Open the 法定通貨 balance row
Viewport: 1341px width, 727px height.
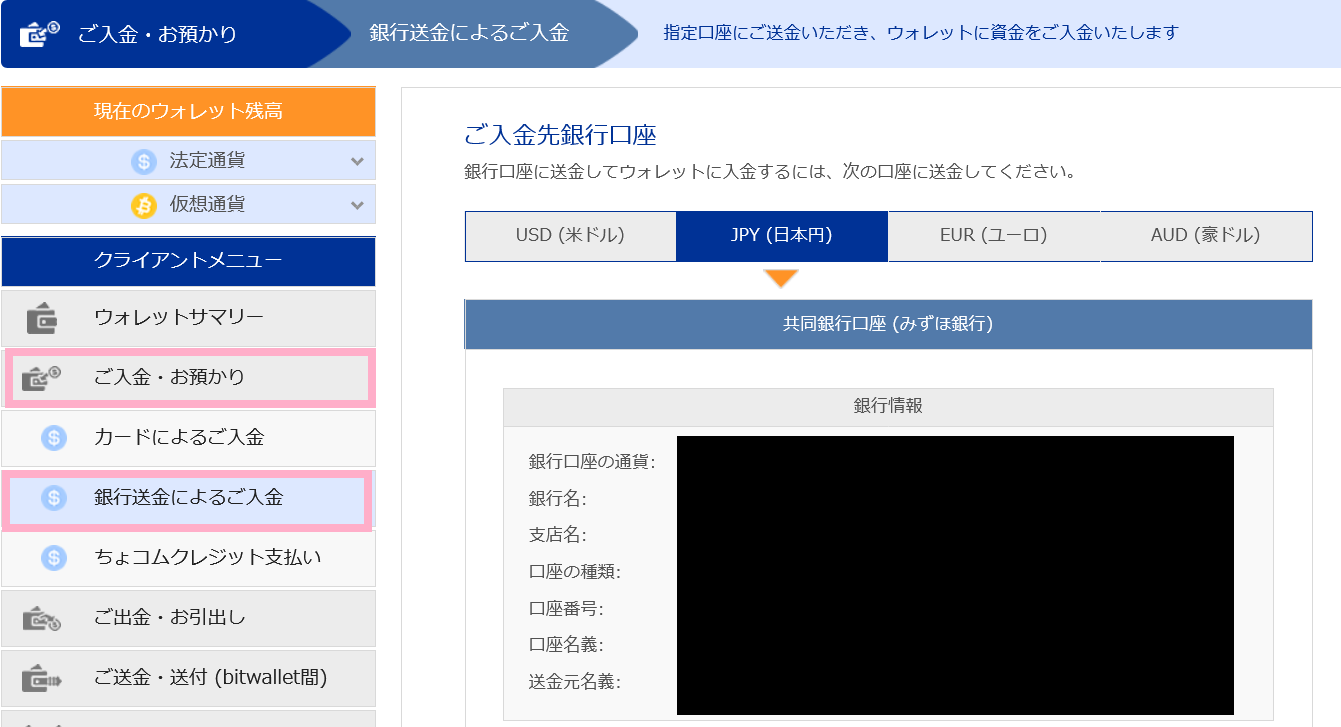pos(188,160)
